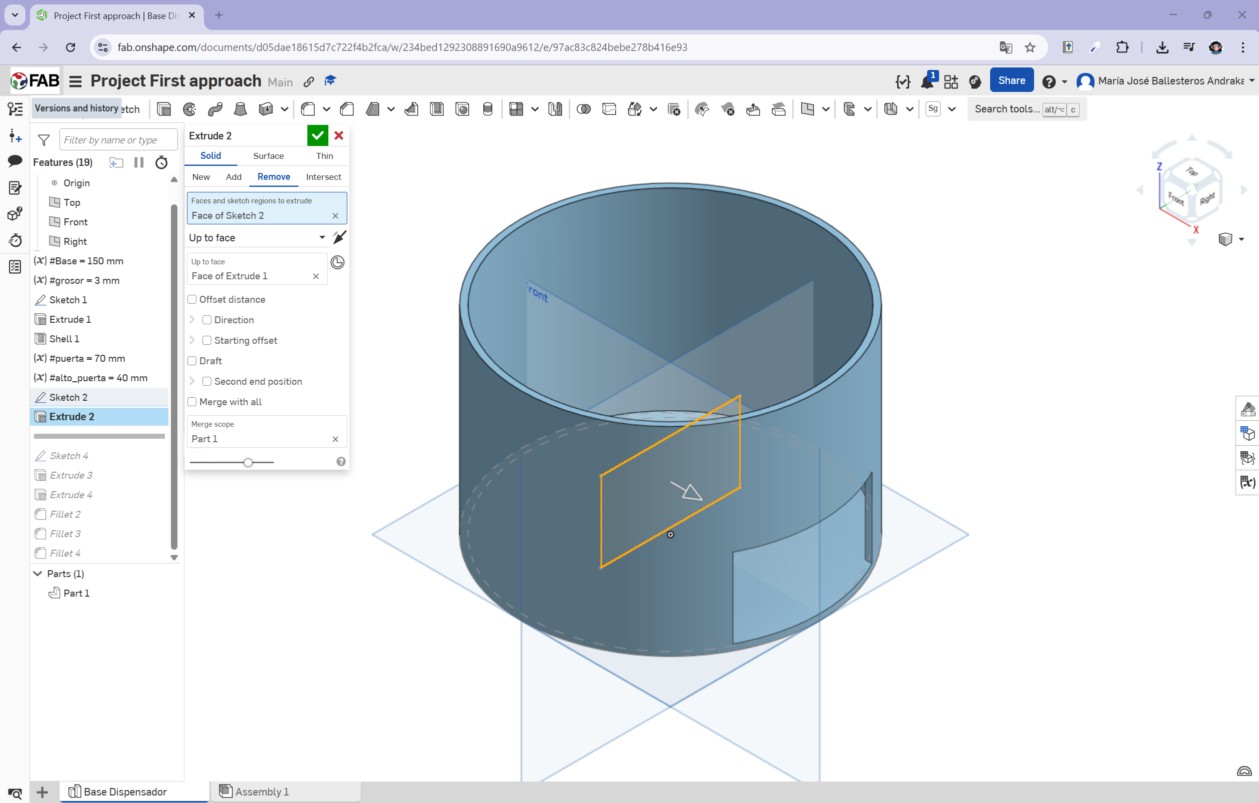The width and height of the screenshot is (1259, 803).
Task: Cancel Extrude 2 dialog with red X
Action: coord(339,136)
